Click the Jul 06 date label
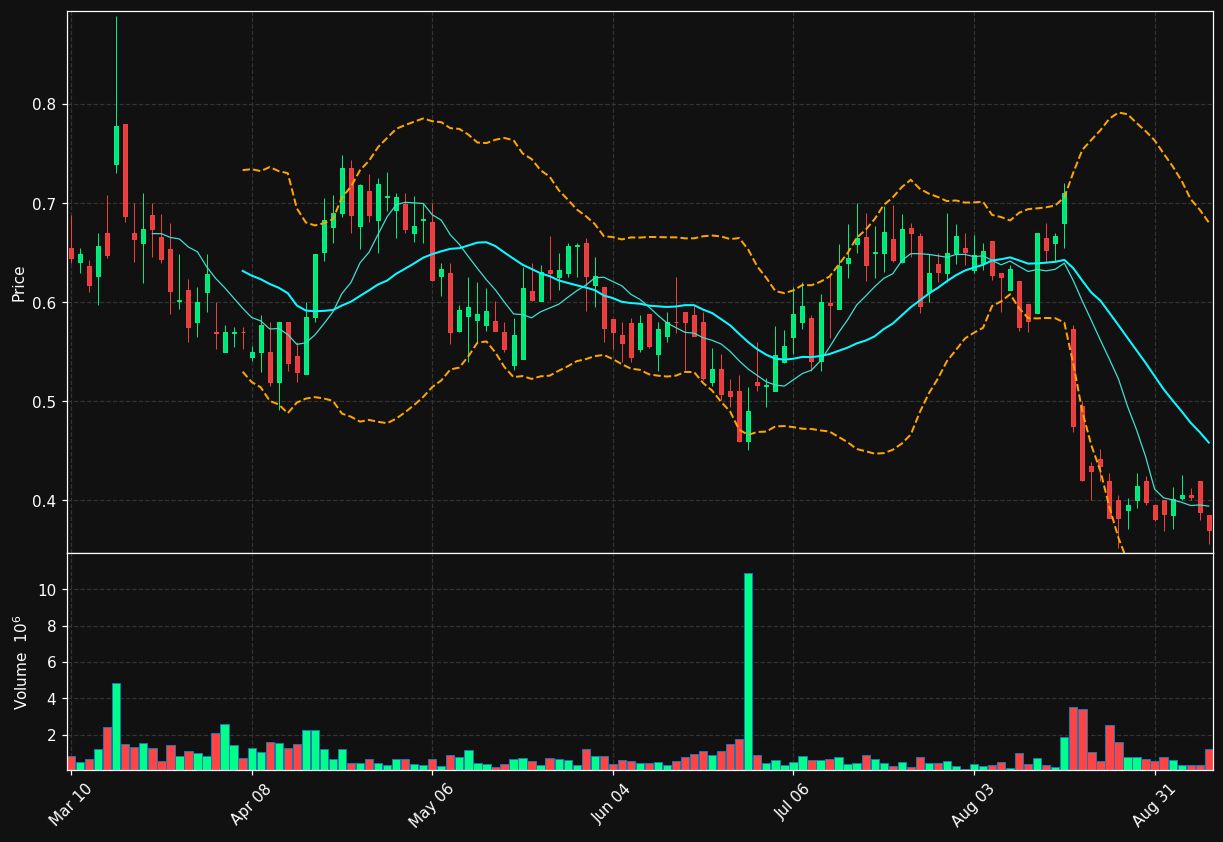This screenshot has width=1223, height=842. [x=793, y=804]
